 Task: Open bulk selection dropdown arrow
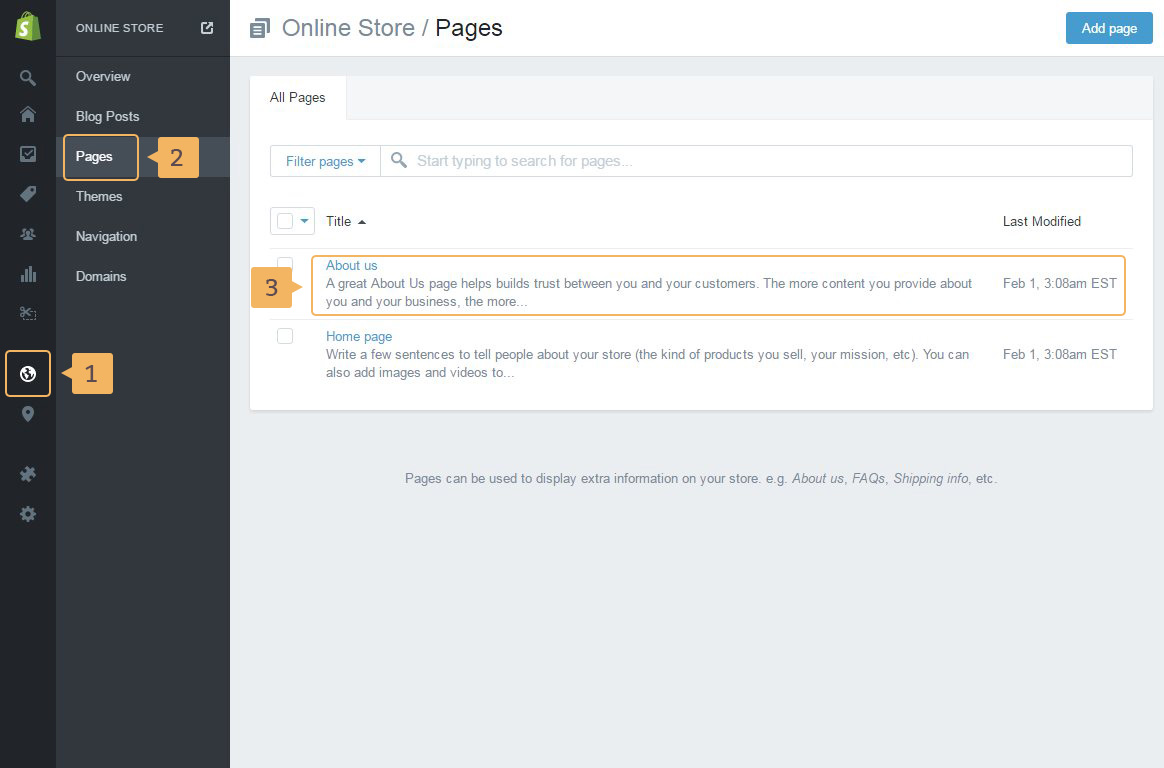tap(305, 221)
